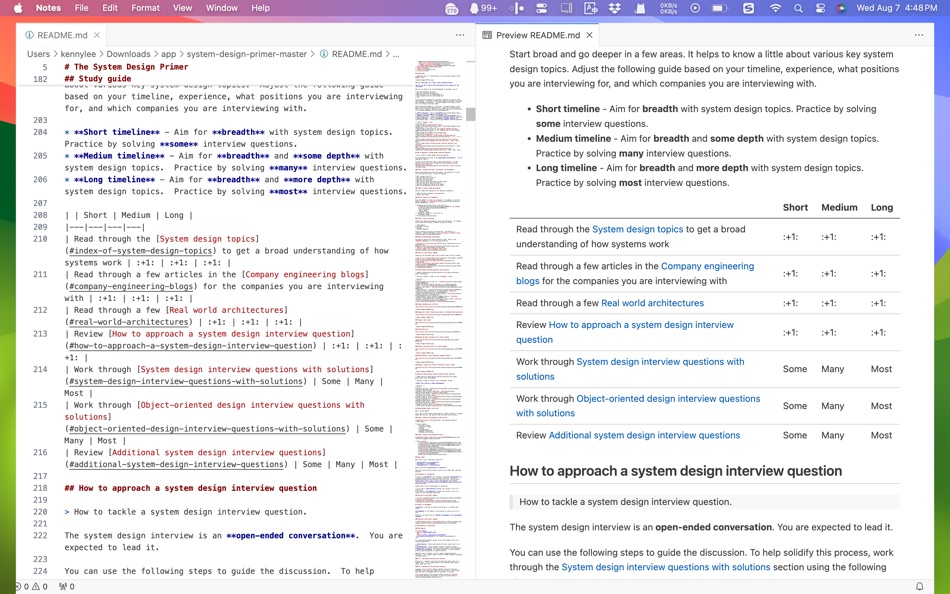Open preview pane more actions (…) menu

point(919,35)
